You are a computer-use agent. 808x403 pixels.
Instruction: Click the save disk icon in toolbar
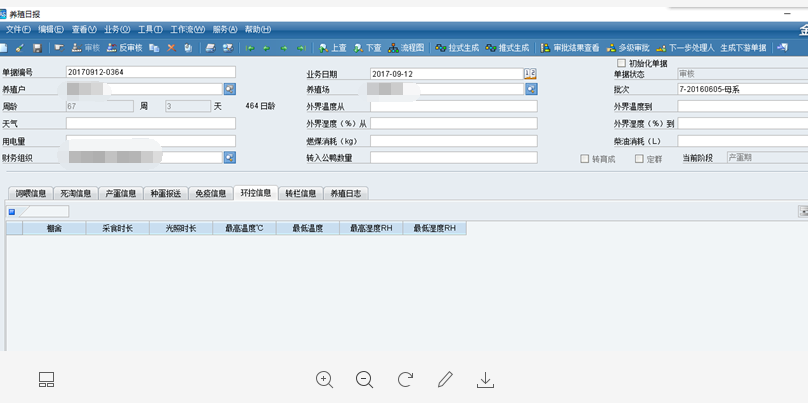pyautogui.click(x=37, y=48)
